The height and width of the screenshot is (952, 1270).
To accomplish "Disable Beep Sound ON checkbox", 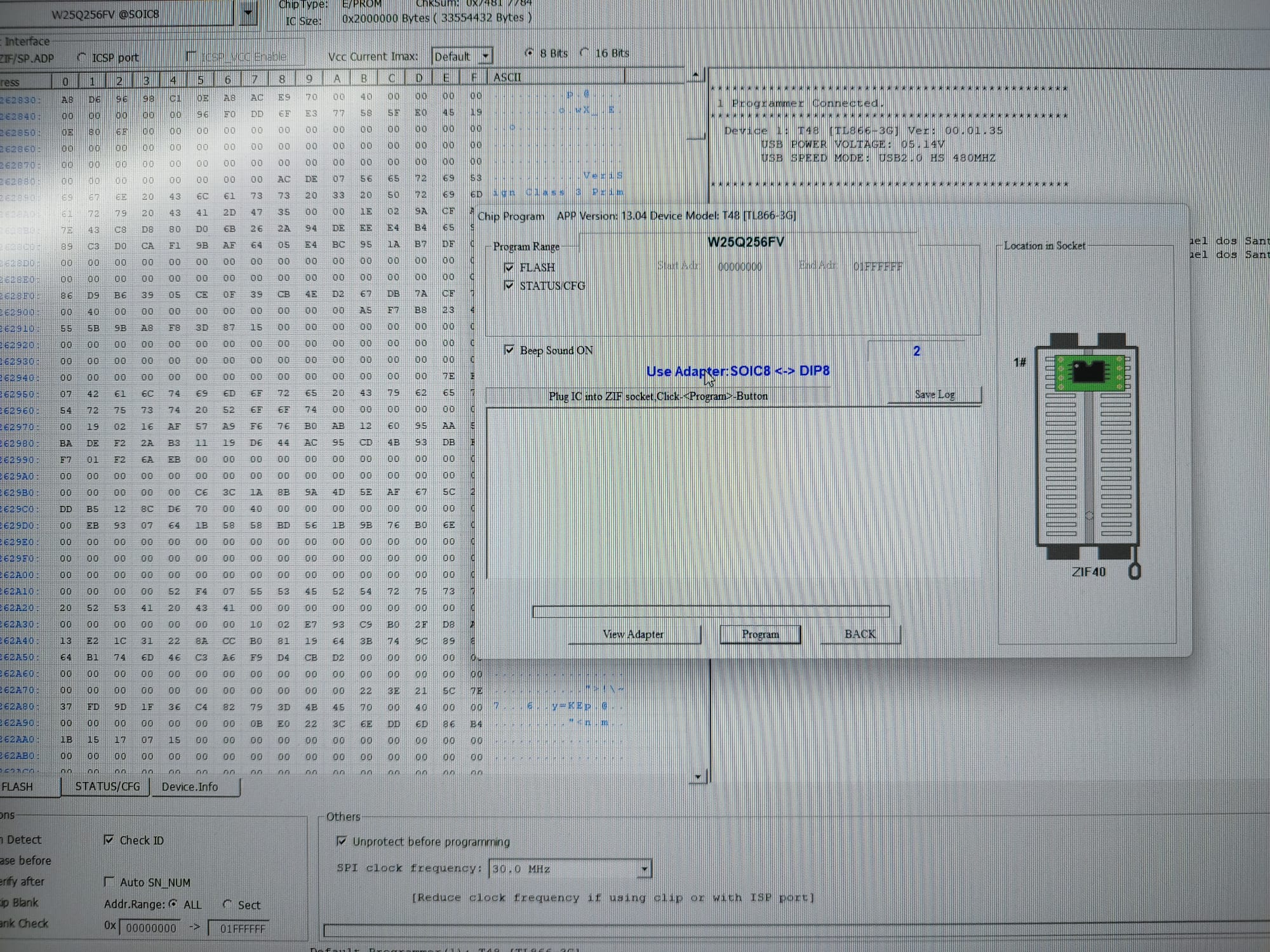I will 509,350.
